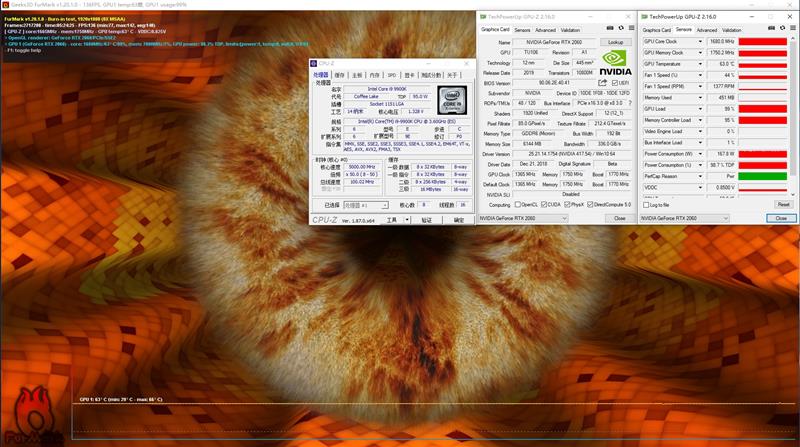Click the Lookup button in GPU-Z
The width and height of the screenshot is (800, 447).
pos(615,42)
